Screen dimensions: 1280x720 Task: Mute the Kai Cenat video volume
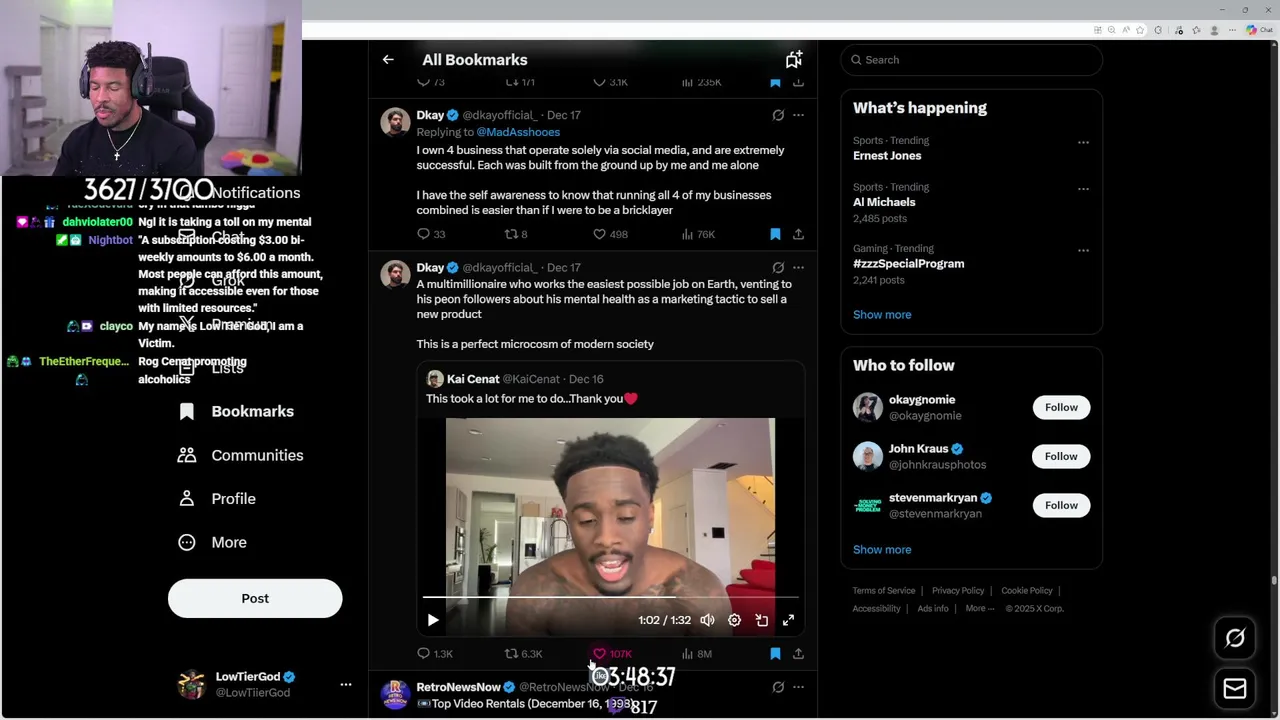707,620
